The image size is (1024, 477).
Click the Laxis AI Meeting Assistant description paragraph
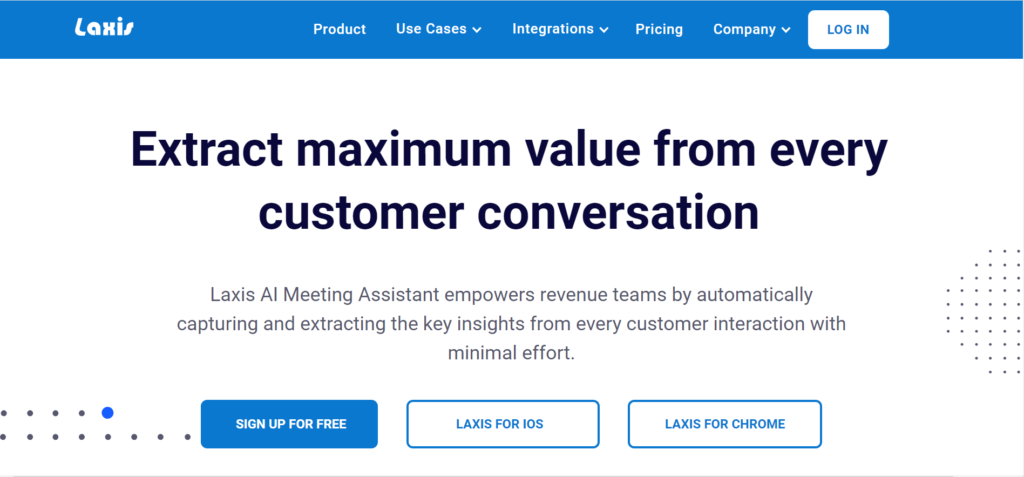[511, 324]
